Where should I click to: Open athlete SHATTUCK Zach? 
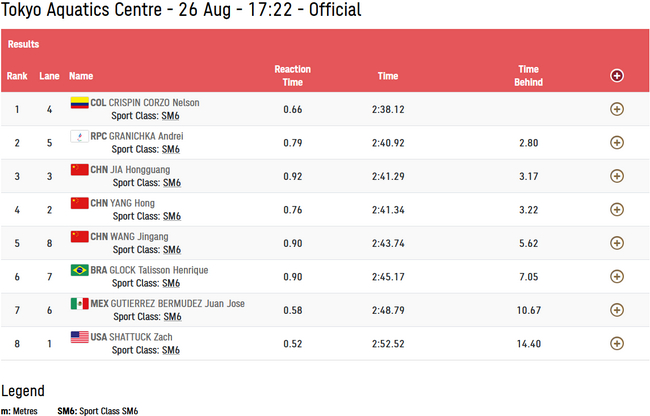click(x=141, y=337)
